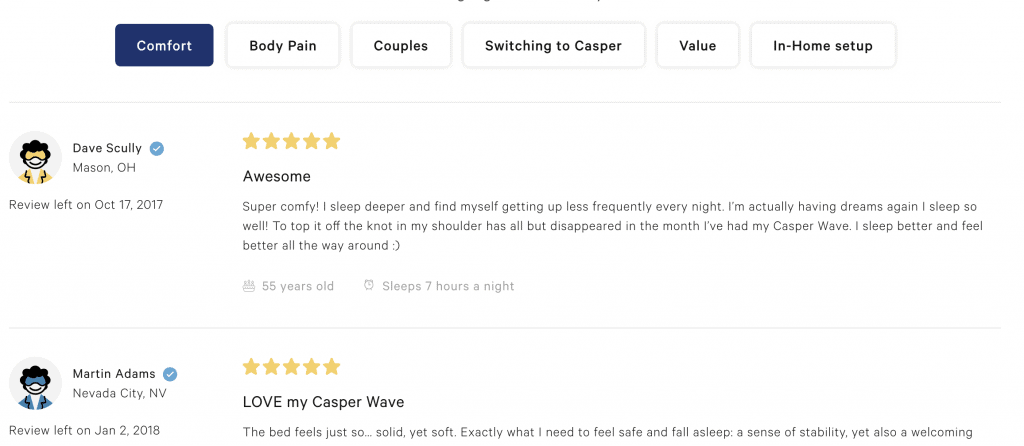Select the Comfort filter tab
1024x446 pixels.
point(164,46)
